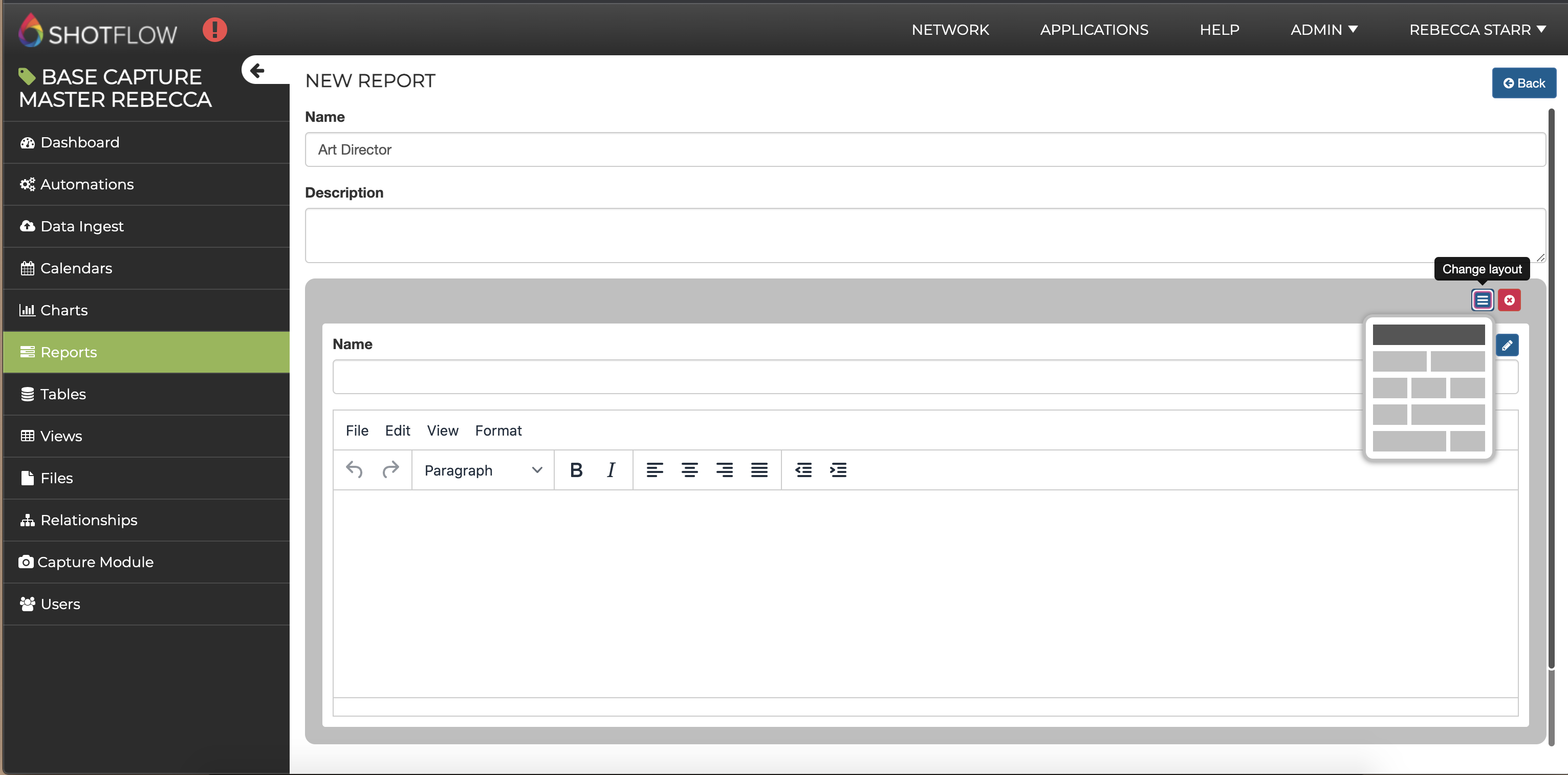Image resolution: width=1568 pixels, height=775 pixels.
Task: Remove section with red X icon
Action: [1509, 300]
